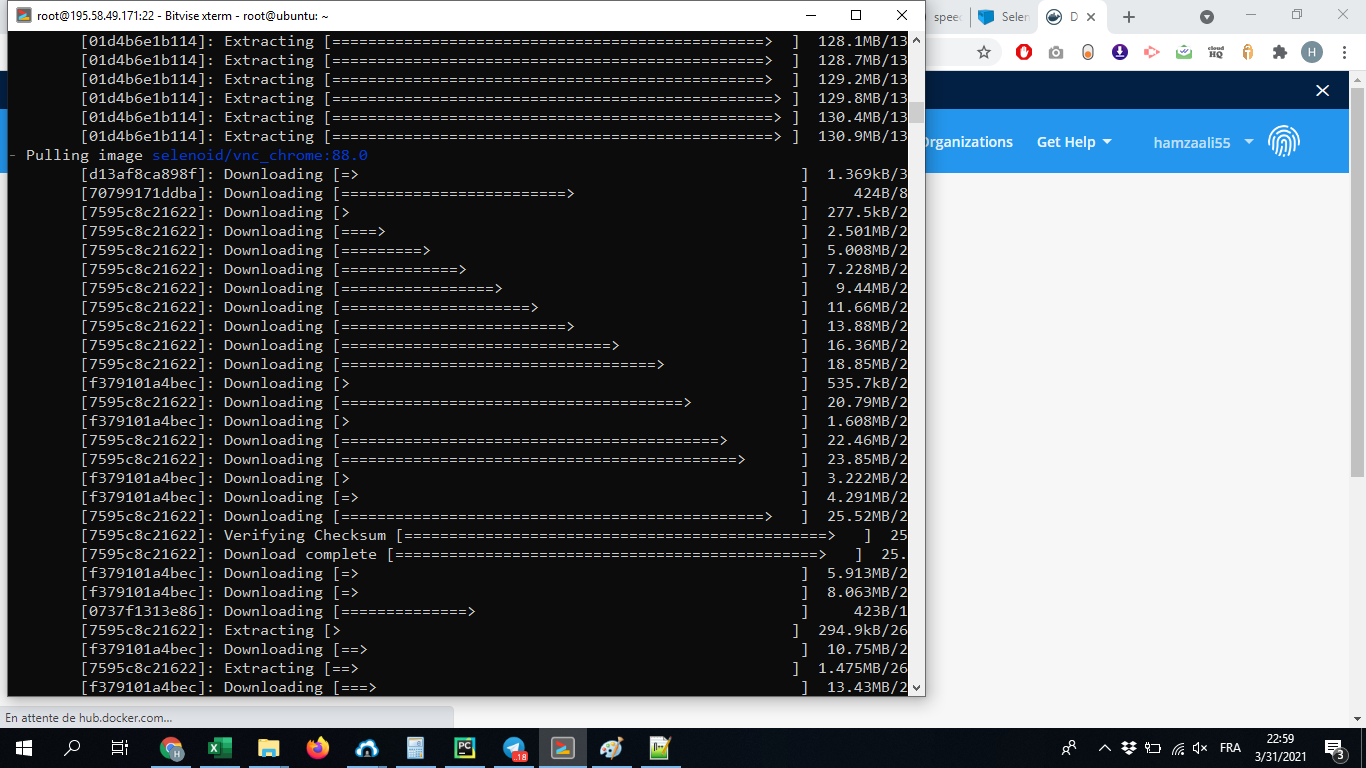Dismiss the dark blue banner with X
This screenshot has width=1366, height=768.
[x=1322, y=91]
